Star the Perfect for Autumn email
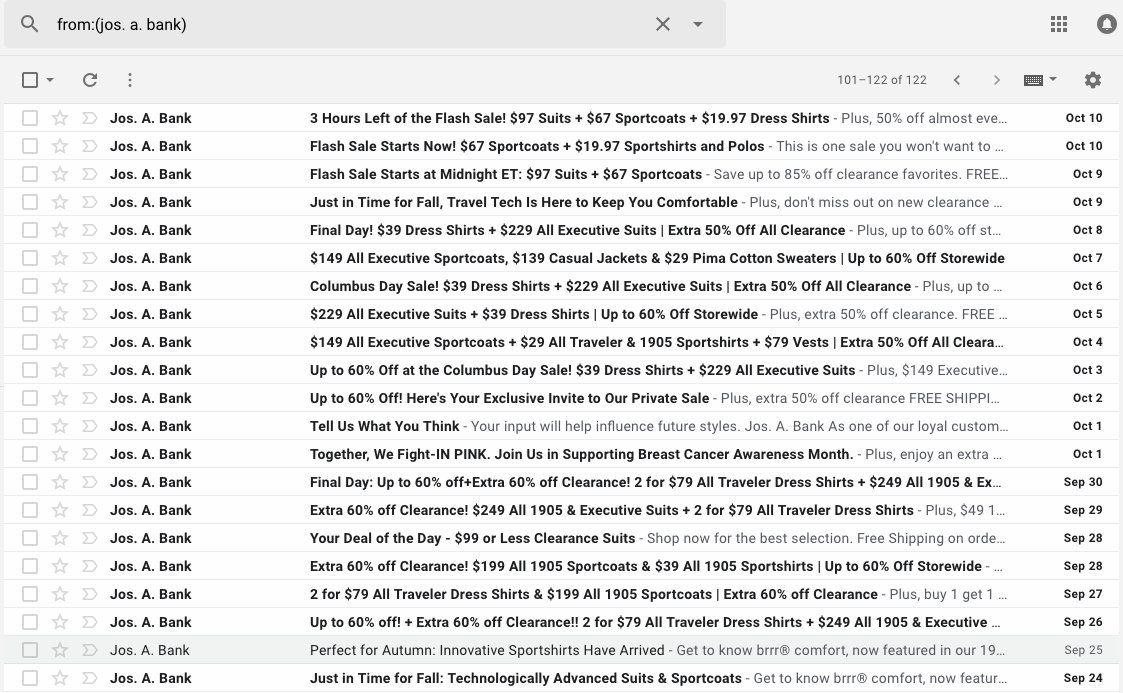 click(x=59, y=650)
